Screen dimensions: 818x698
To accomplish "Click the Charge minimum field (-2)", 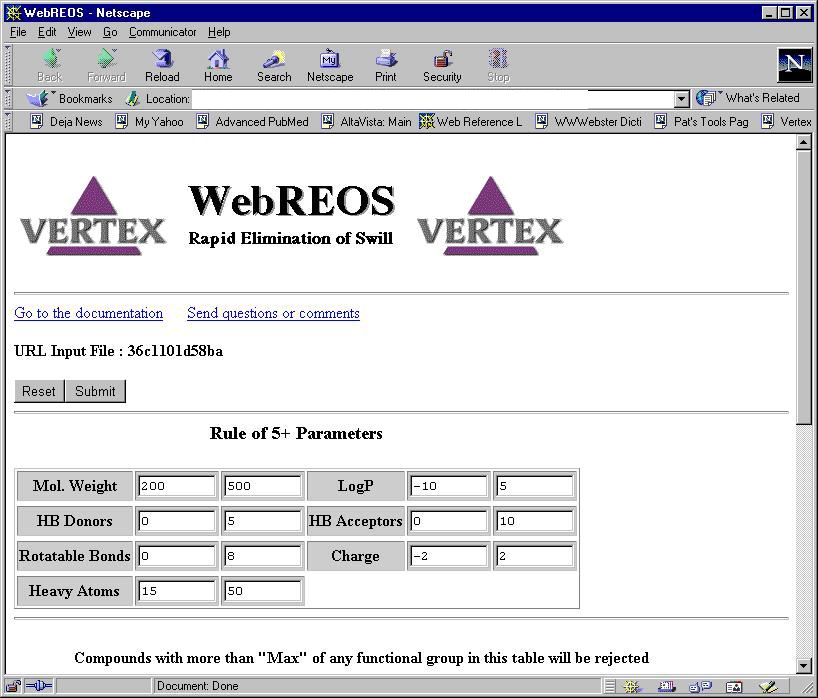I will coord(449,556).
